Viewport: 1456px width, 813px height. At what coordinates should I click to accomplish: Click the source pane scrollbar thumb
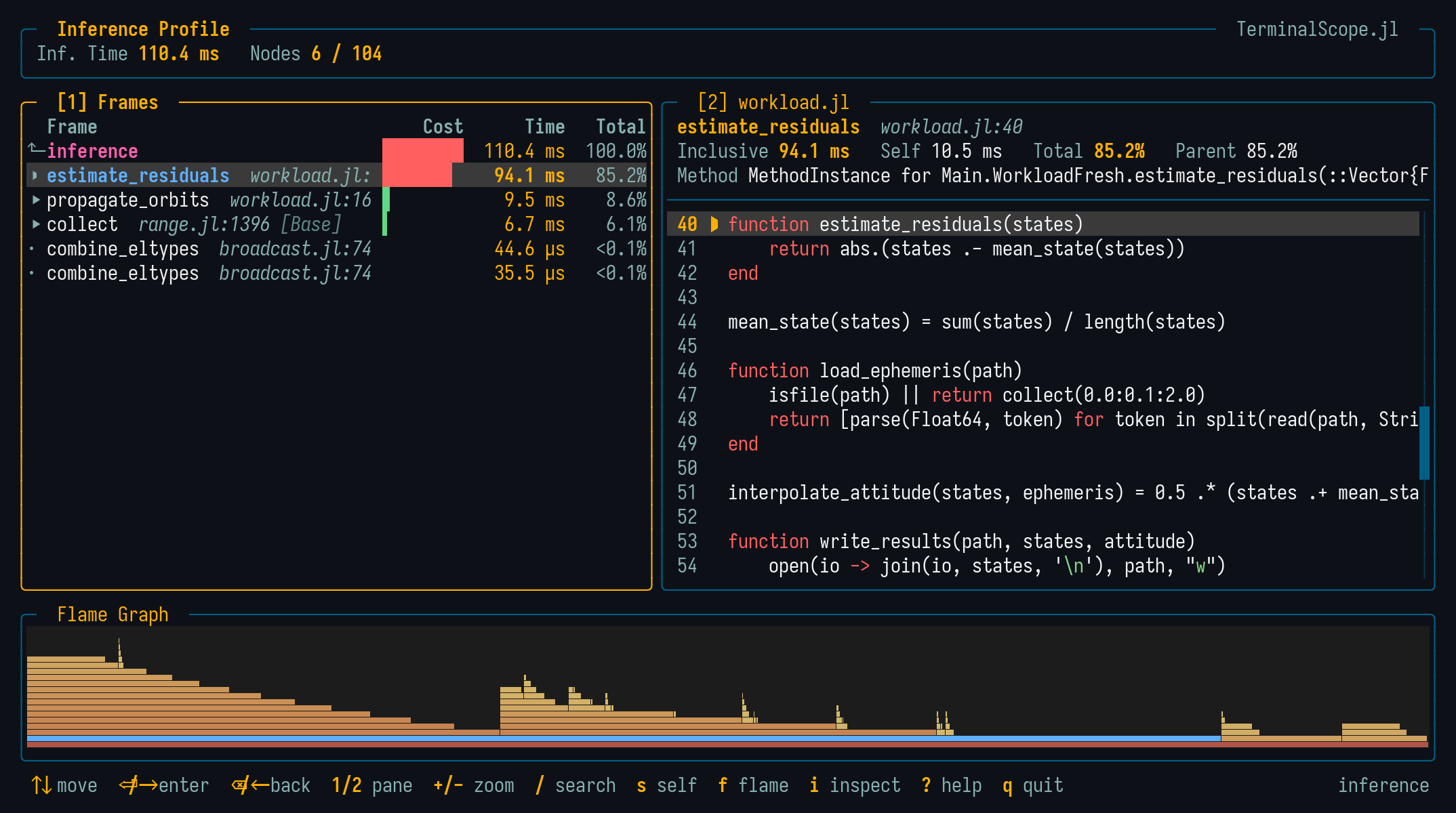point(1424,443)
